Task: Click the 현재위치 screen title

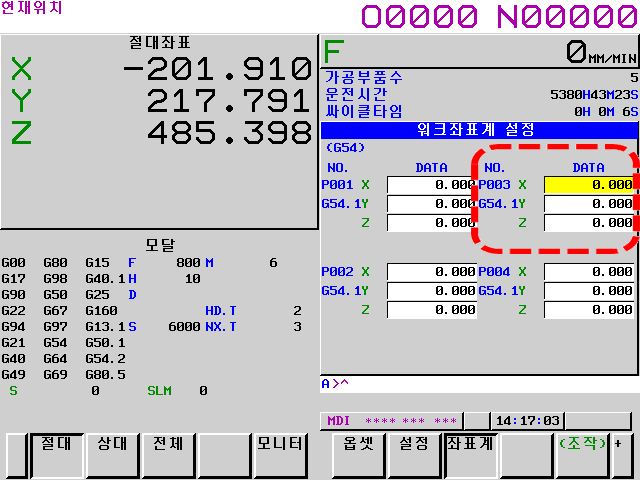Action: point(31,8)
